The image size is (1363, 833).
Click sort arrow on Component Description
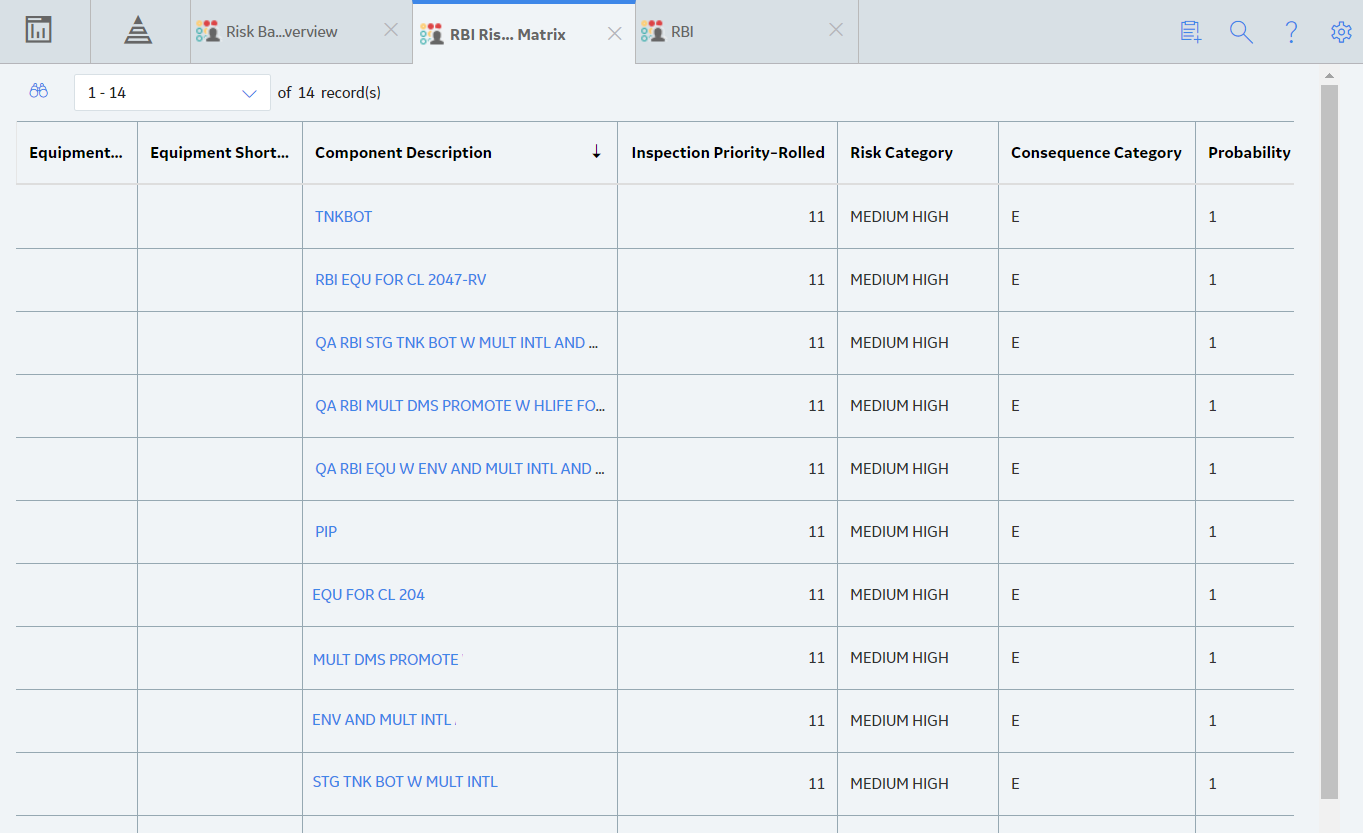[597, 152]
